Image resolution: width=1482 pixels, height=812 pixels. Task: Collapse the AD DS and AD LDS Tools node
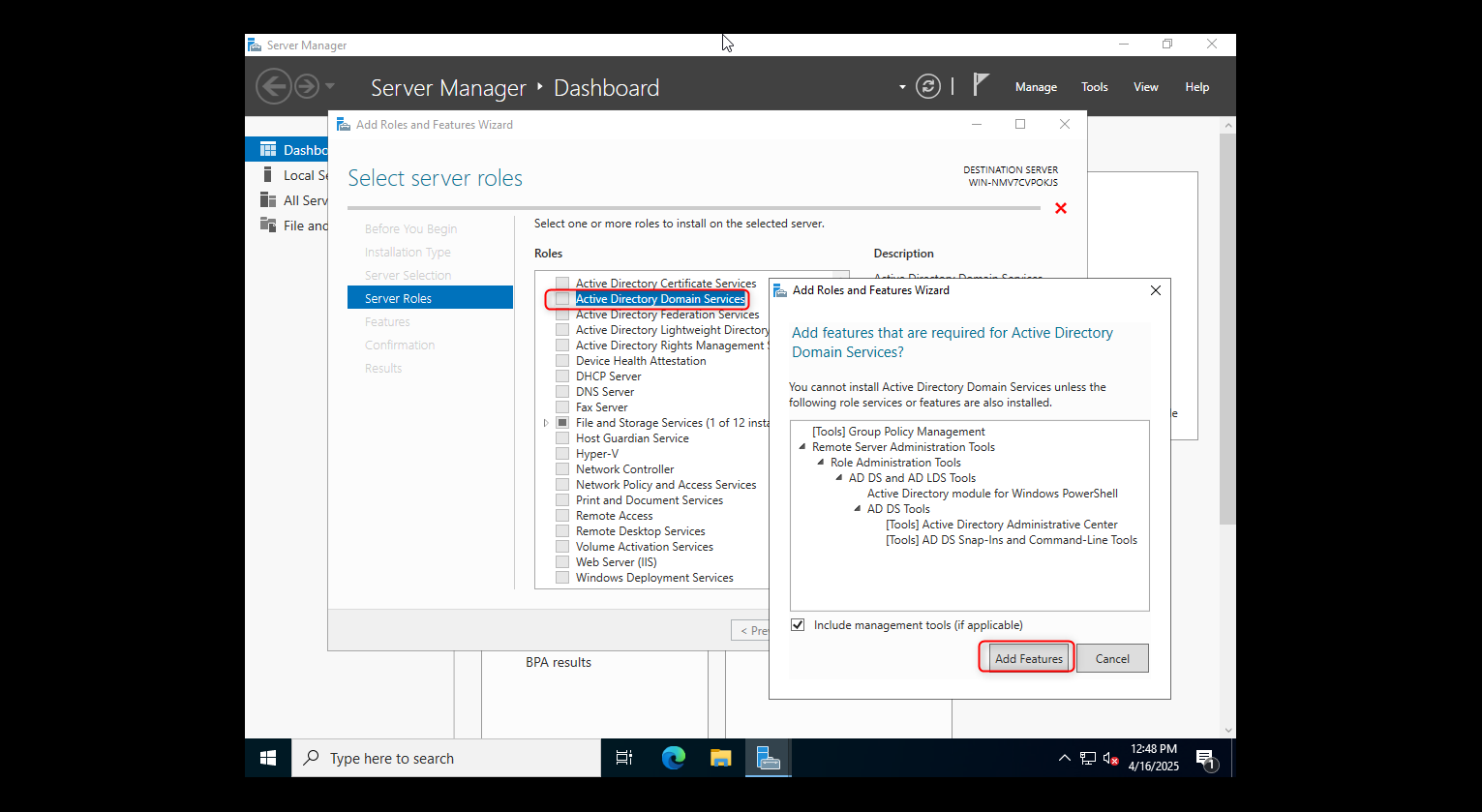pyautogui.click(x=839, y=478)
